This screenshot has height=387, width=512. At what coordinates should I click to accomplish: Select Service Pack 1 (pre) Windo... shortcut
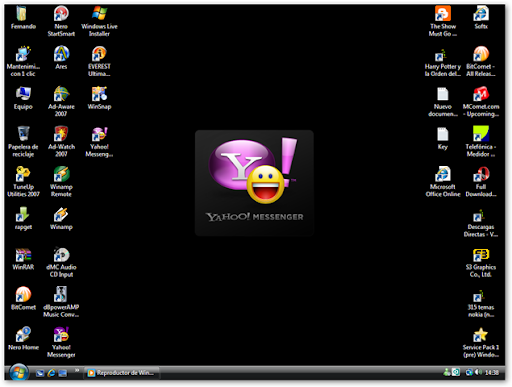tap(481, 342)
